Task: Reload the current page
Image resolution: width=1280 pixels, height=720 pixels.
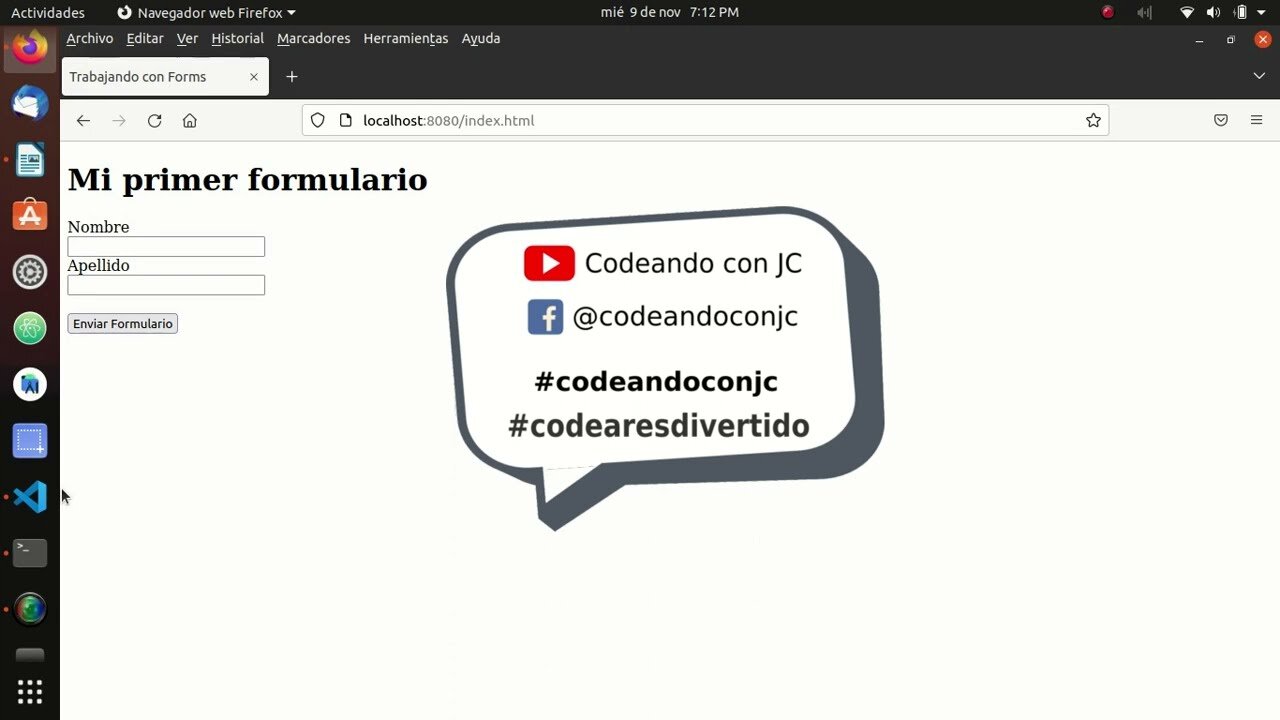Action: pyautogui.click(x=154, y=120)
